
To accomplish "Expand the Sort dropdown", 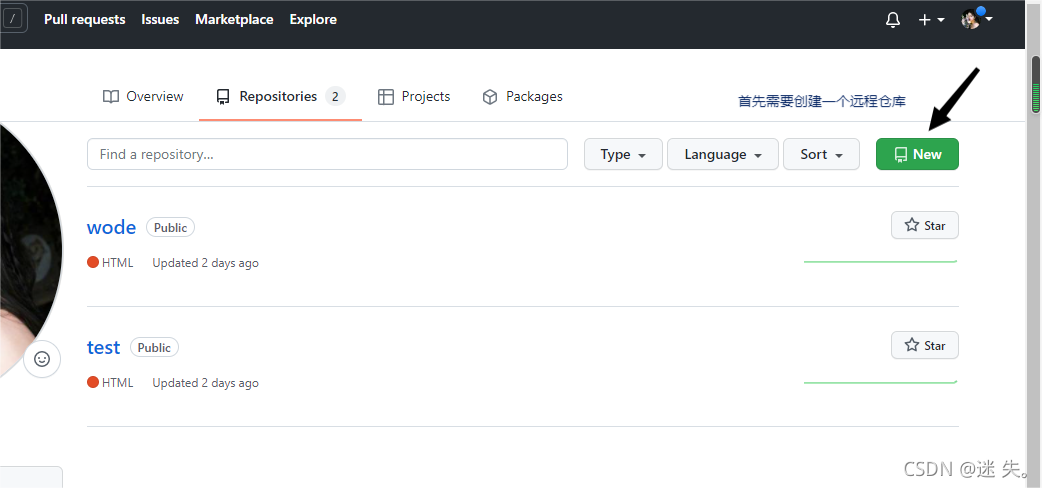I will [x=821, y=154].
